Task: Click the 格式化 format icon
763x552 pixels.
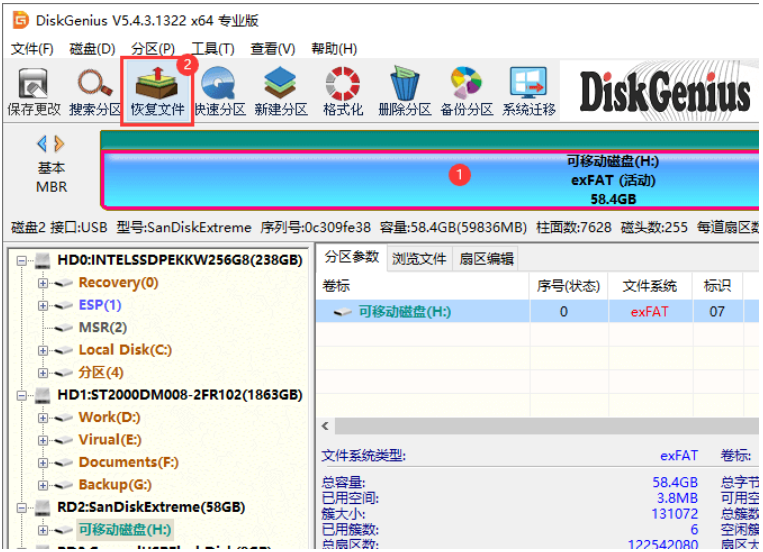Action: [x=343, y=92]
